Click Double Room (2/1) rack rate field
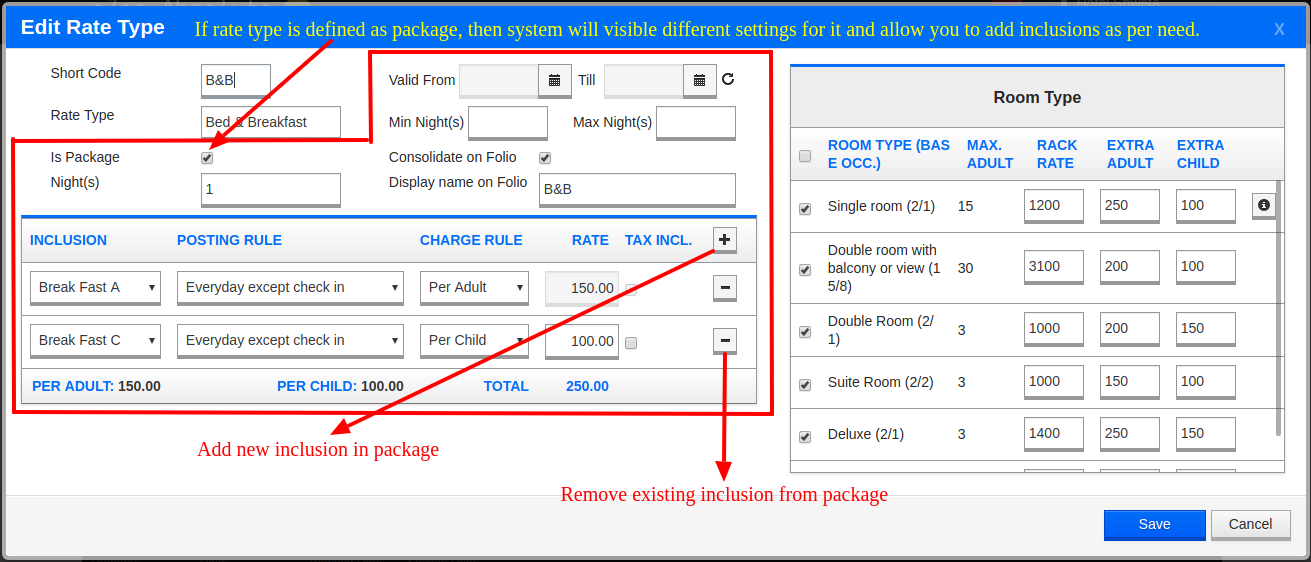Screen dimensions: 1311x562 pos(1054,329)
